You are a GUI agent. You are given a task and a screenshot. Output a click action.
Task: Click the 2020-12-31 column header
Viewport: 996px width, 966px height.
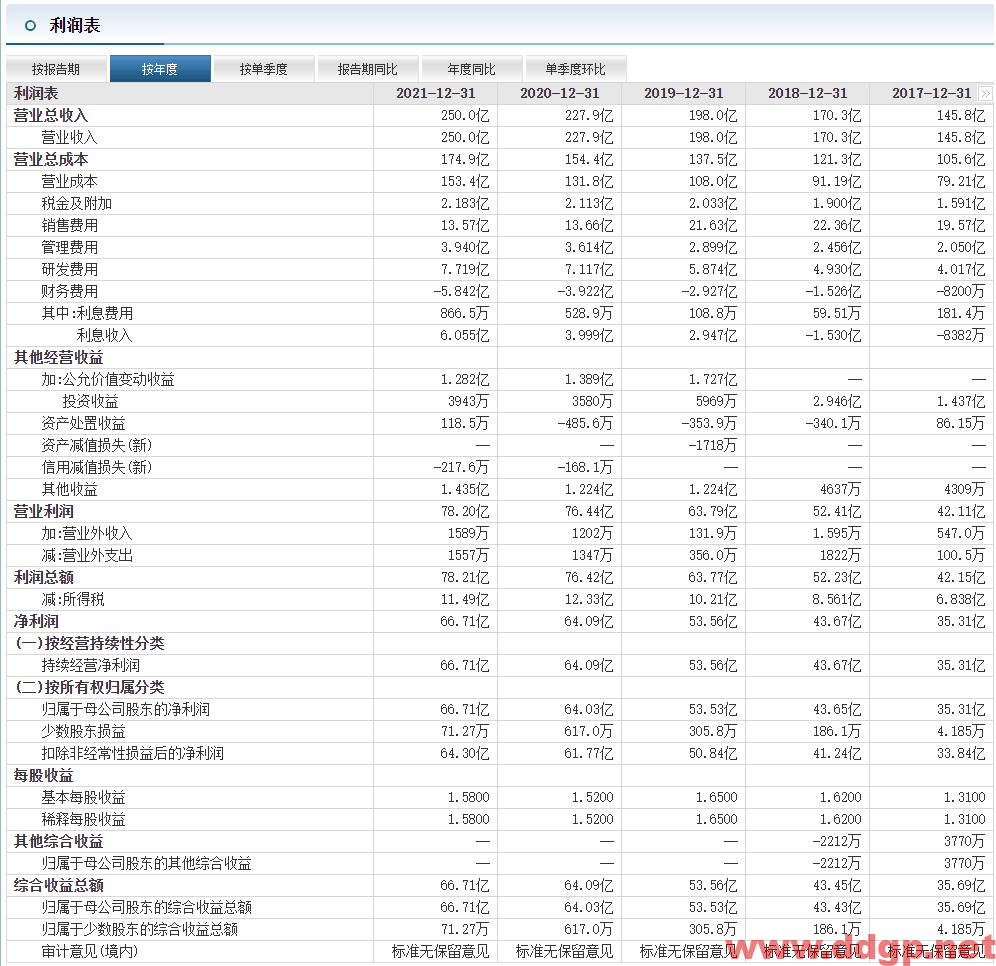560,93
